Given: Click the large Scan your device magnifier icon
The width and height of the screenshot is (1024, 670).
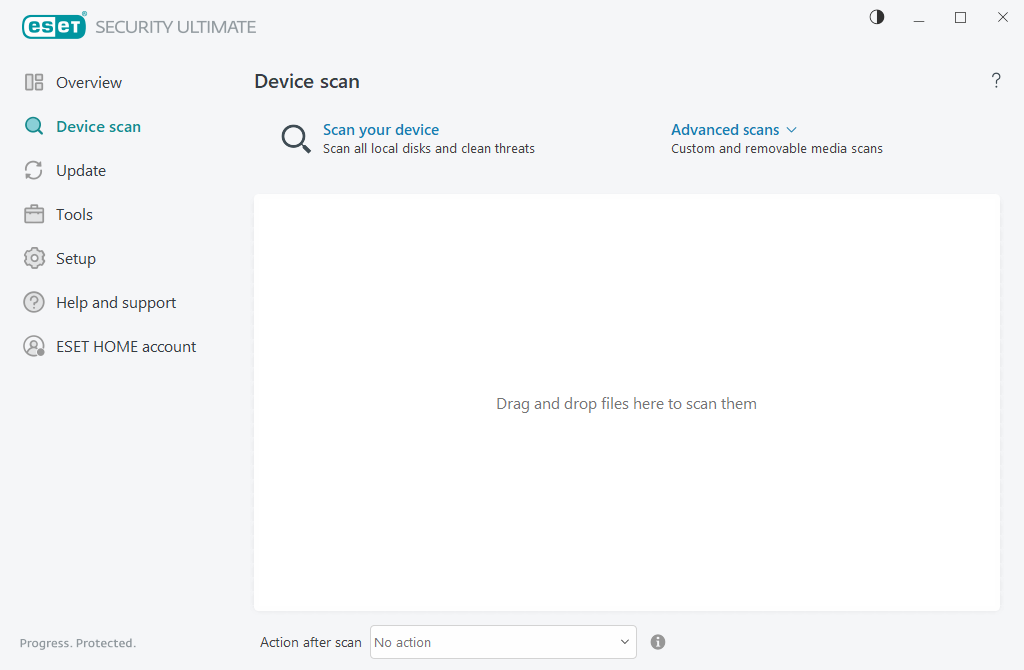Looking at the screenshot, I should tap(296, 139).
